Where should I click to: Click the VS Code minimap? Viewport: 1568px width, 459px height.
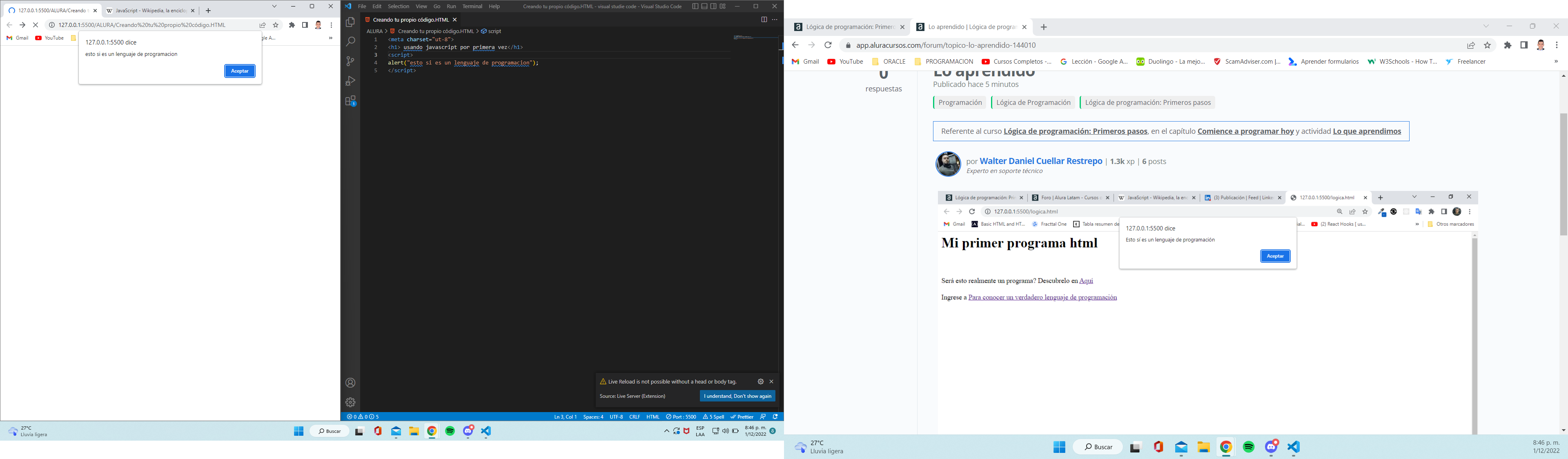(755, 38)
